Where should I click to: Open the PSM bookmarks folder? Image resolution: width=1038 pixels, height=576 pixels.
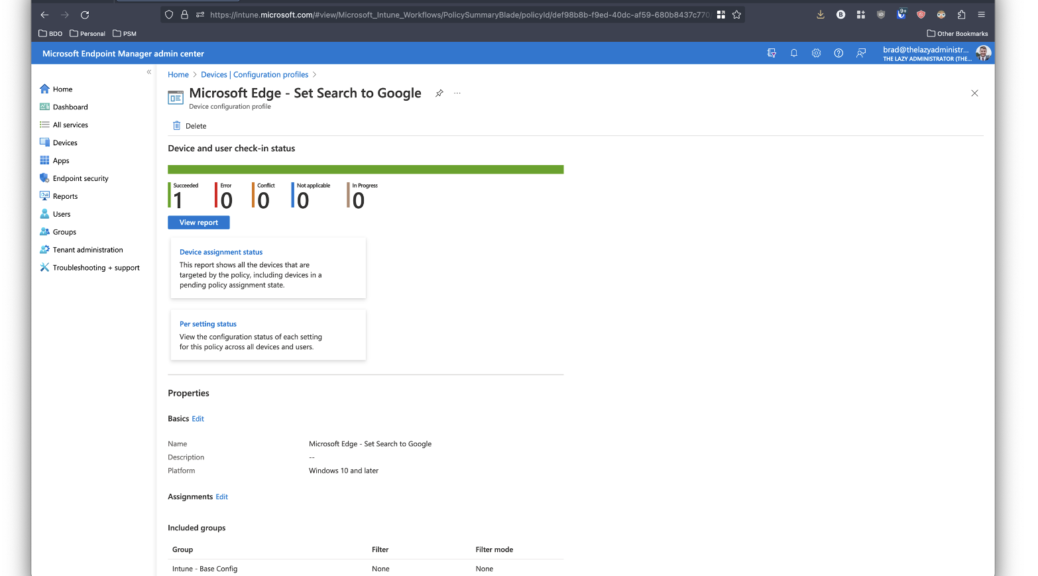(x=124, y=33)
